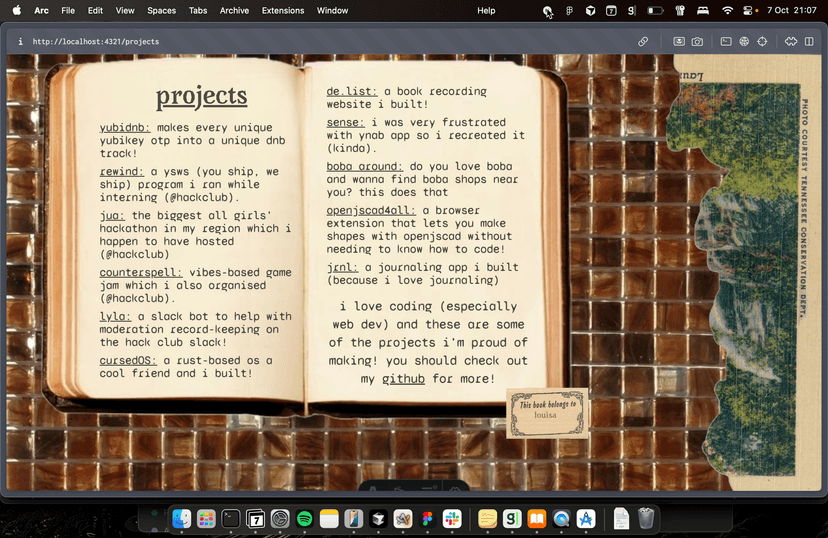The width and height of the screenshot is (828, 538).
Task: Open Control Center from menu bar
Action: tap(749, 11)
